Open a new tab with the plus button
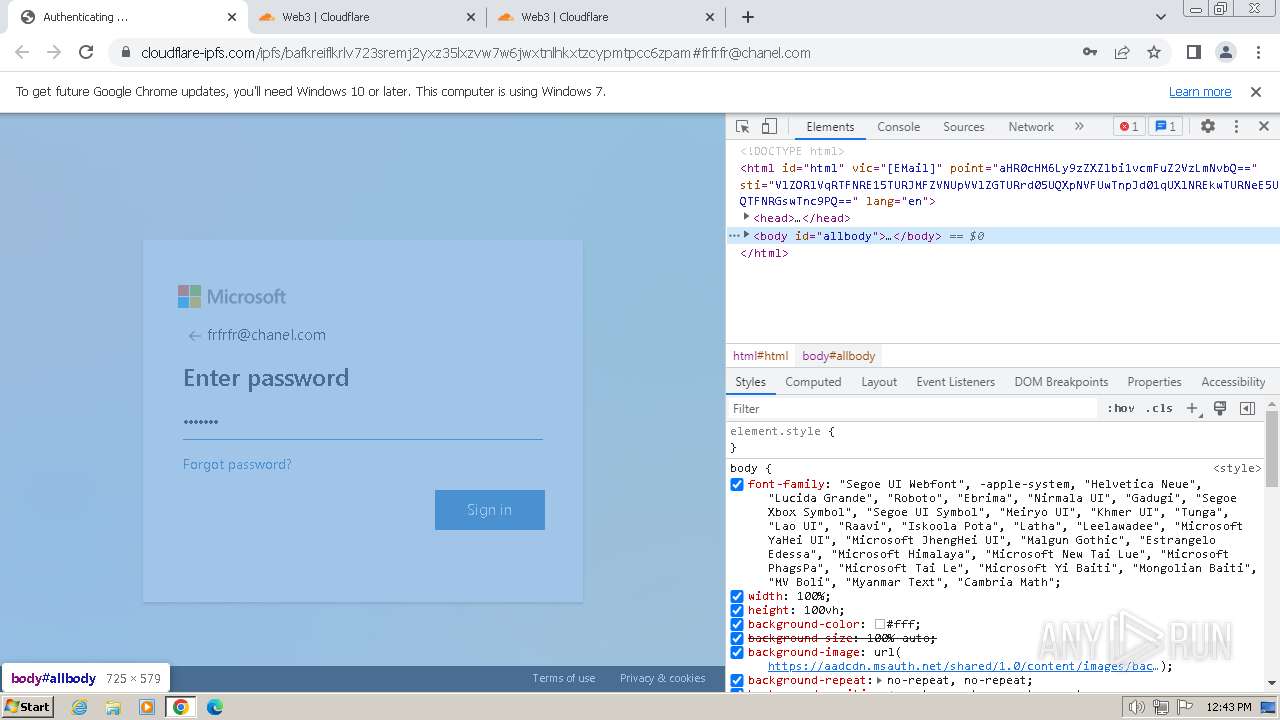This screenshot has height=720, width=1280. (748, 17)
